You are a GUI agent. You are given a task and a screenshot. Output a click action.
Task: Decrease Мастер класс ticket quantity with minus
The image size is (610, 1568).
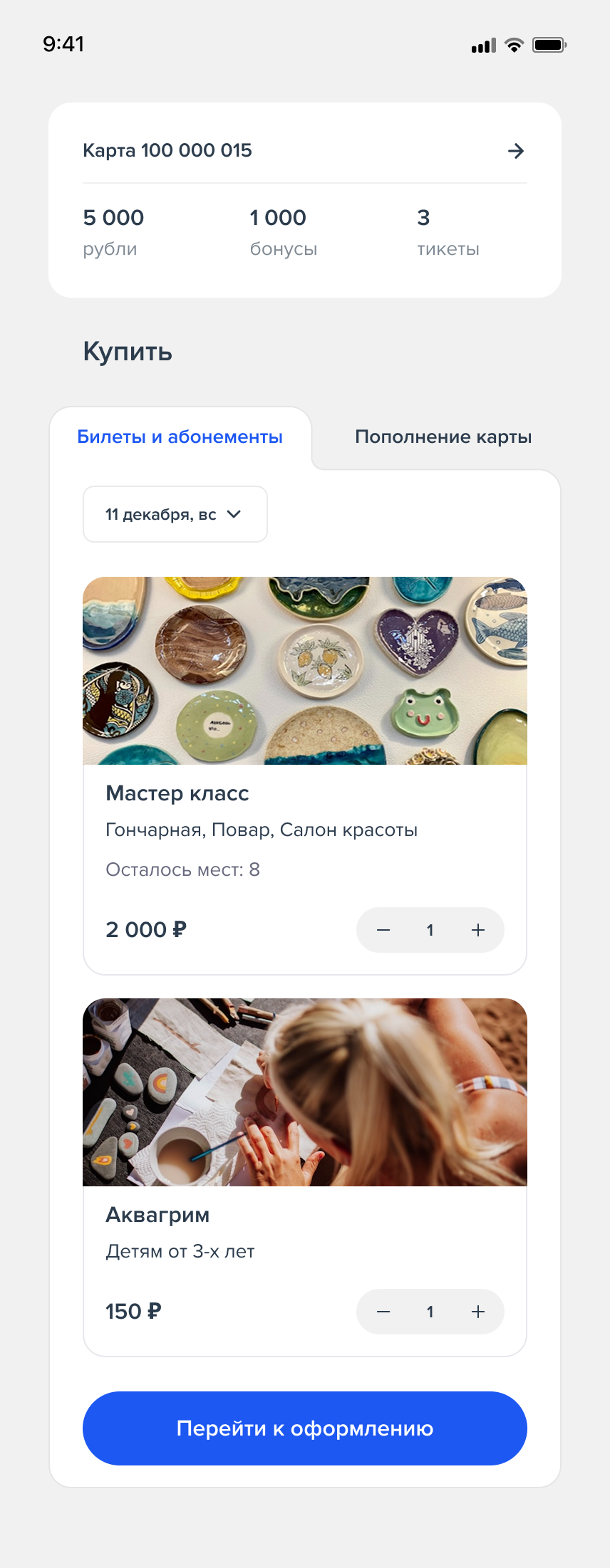click(x=383, y=930)
